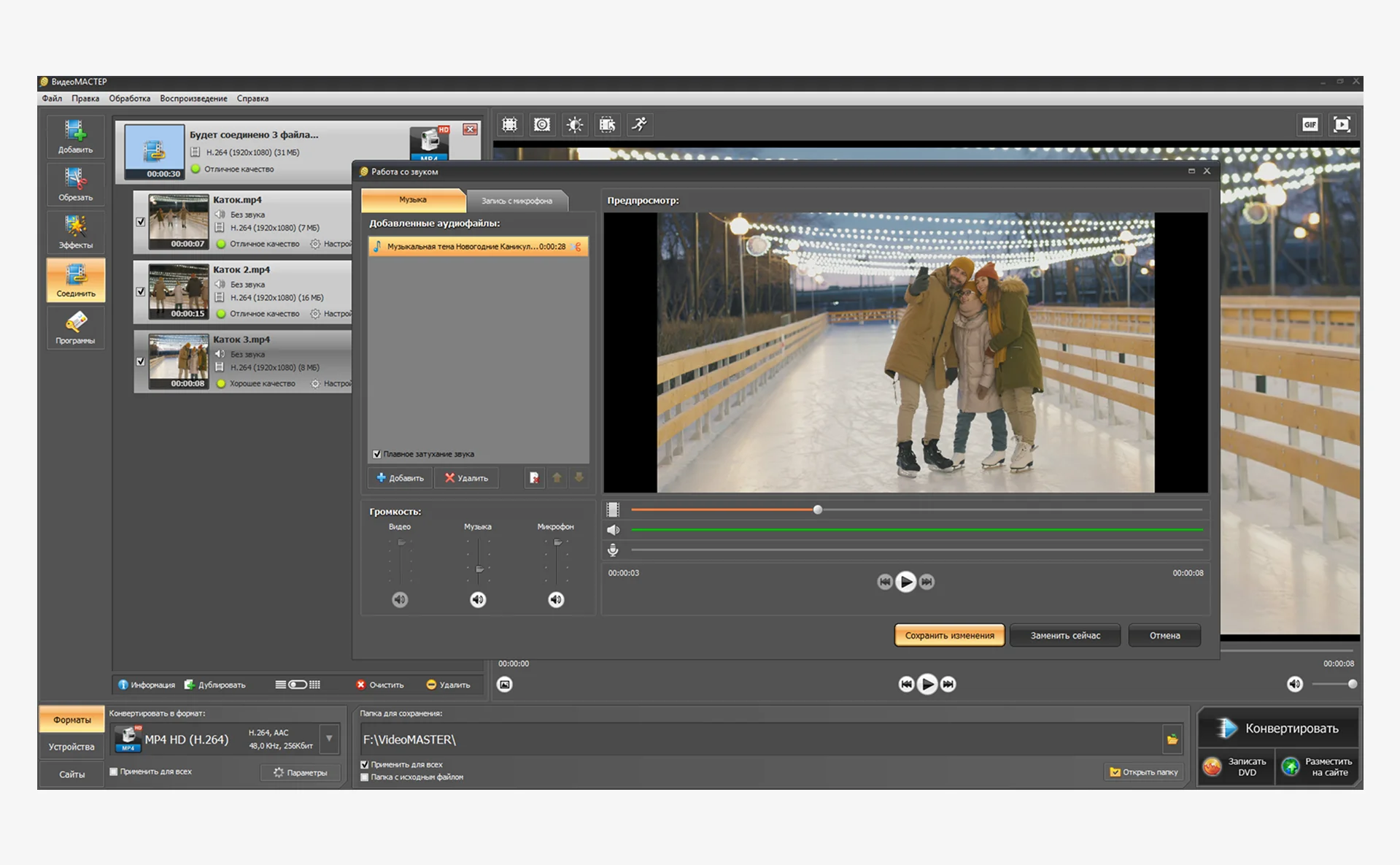Toggle the list/grid view switch
Viewport: 1400px width, 865px height.
pyautogui.click(x=298, y=685)
